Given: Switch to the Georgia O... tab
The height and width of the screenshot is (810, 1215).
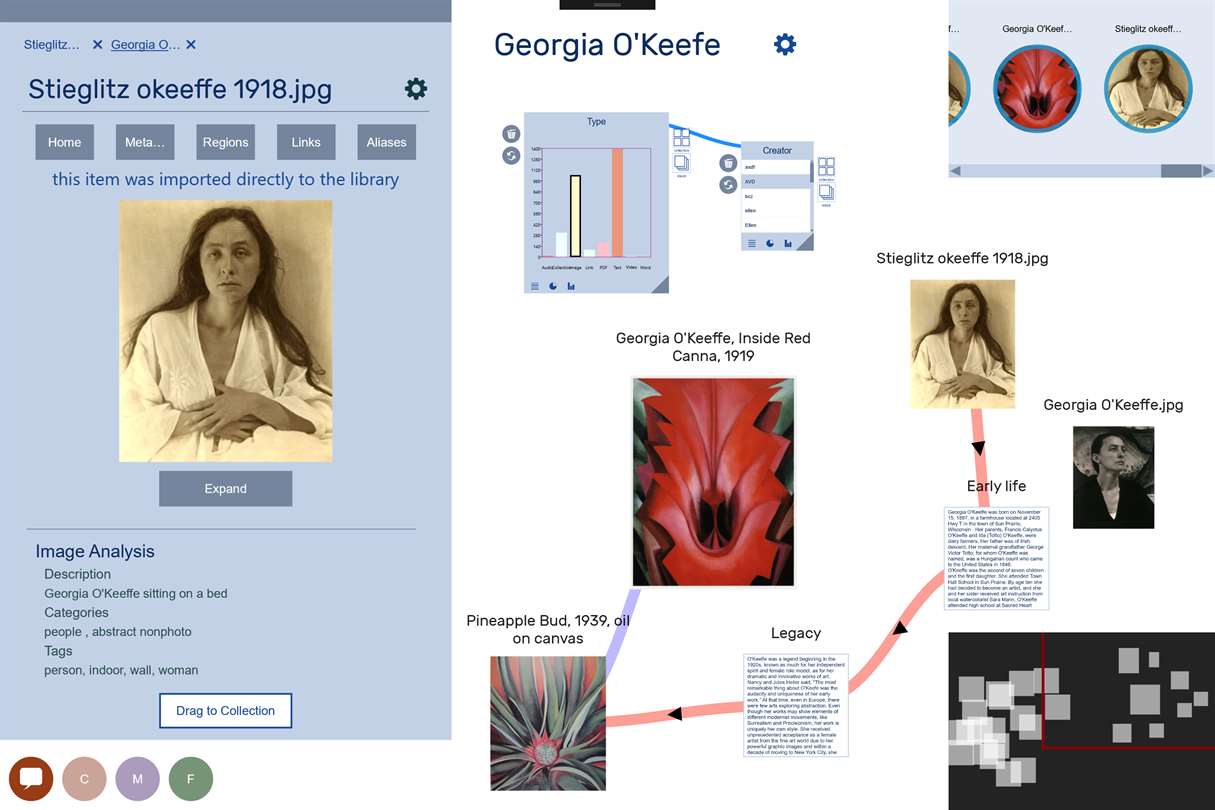Looking at the screenshot, I should [146, 45].
